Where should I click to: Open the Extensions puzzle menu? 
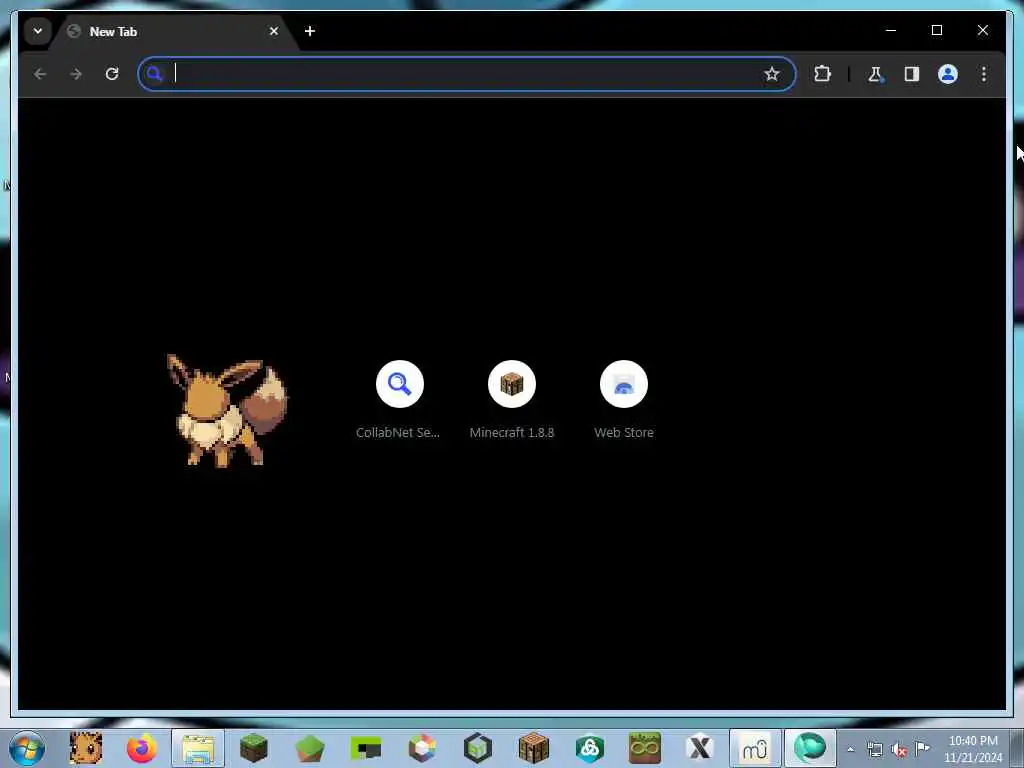pyautogui.click(x=822, y=74)
